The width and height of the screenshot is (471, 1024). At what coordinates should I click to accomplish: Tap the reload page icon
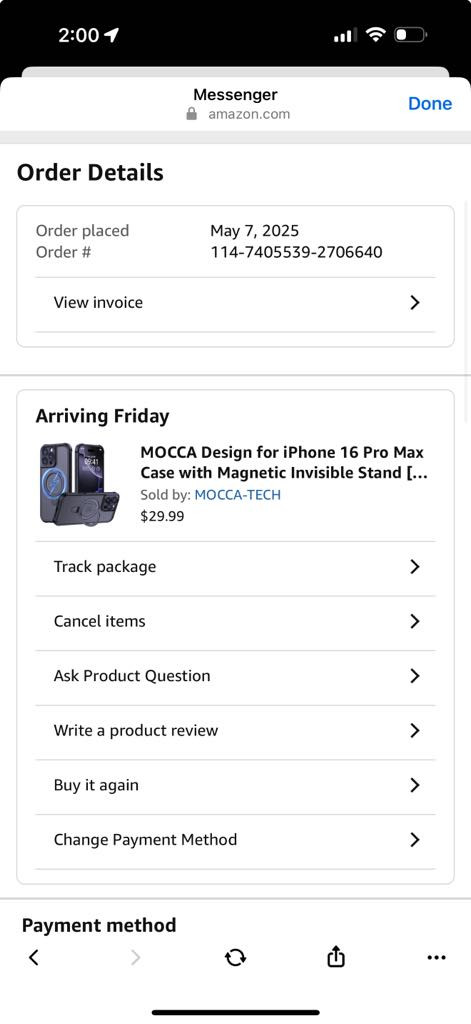click(x=235, y=957)
